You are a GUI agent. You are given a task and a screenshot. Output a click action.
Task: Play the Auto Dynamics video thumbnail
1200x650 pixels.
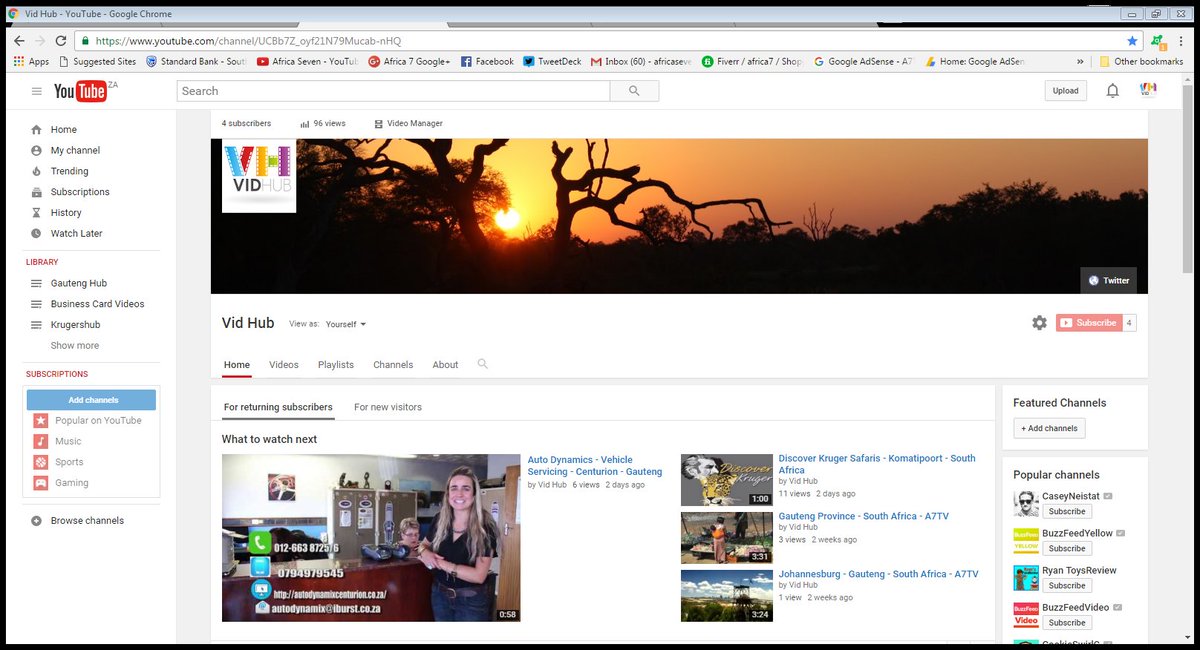tap(371, 538)
